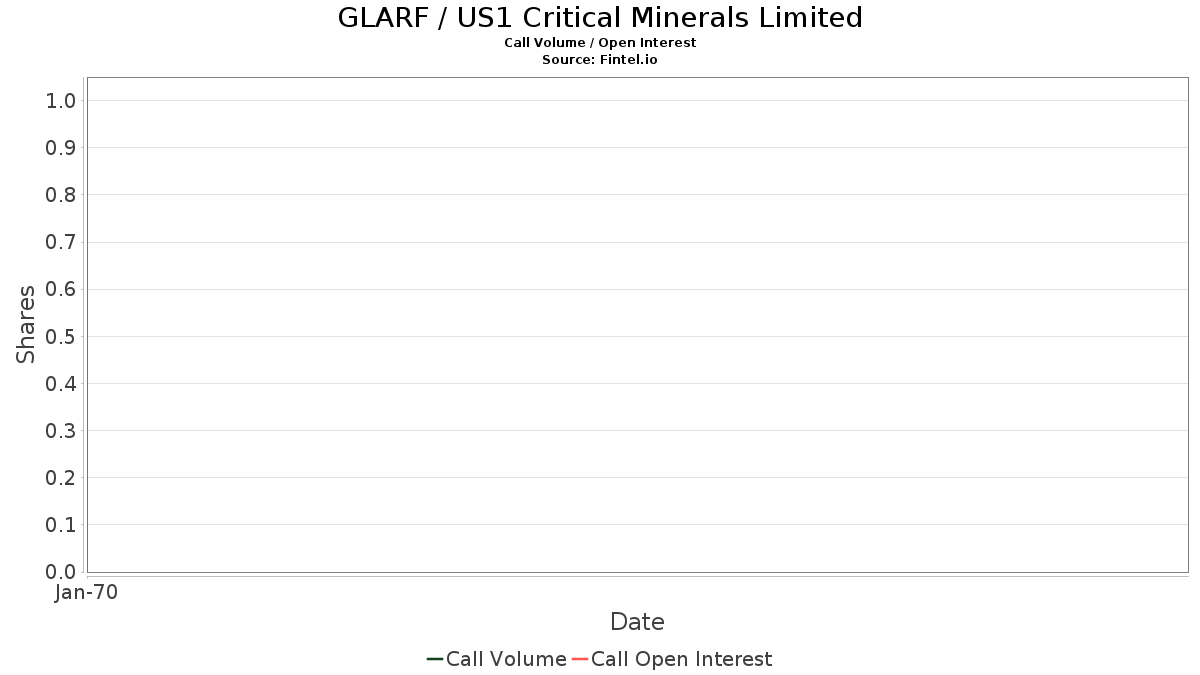Image resolution: width=1200 pixels, height=675 pixels.
Task: Select the 0.9 y-axis tick label
Action: point(61,148)
